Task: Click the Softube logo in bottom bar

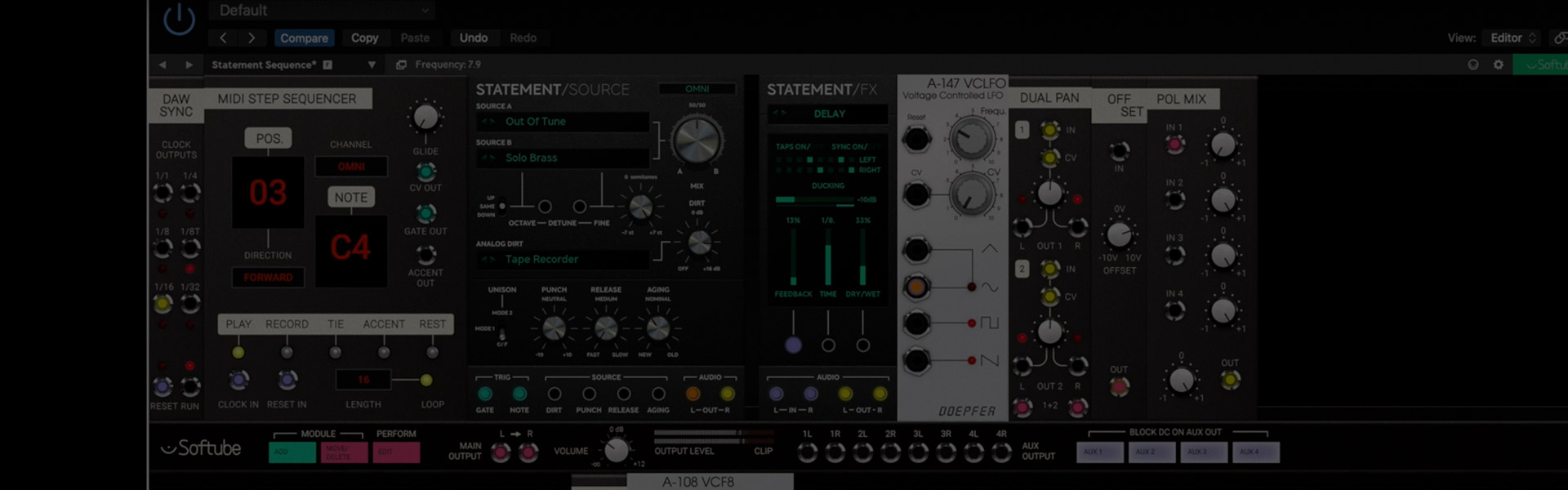Action: tap(201, 448)
